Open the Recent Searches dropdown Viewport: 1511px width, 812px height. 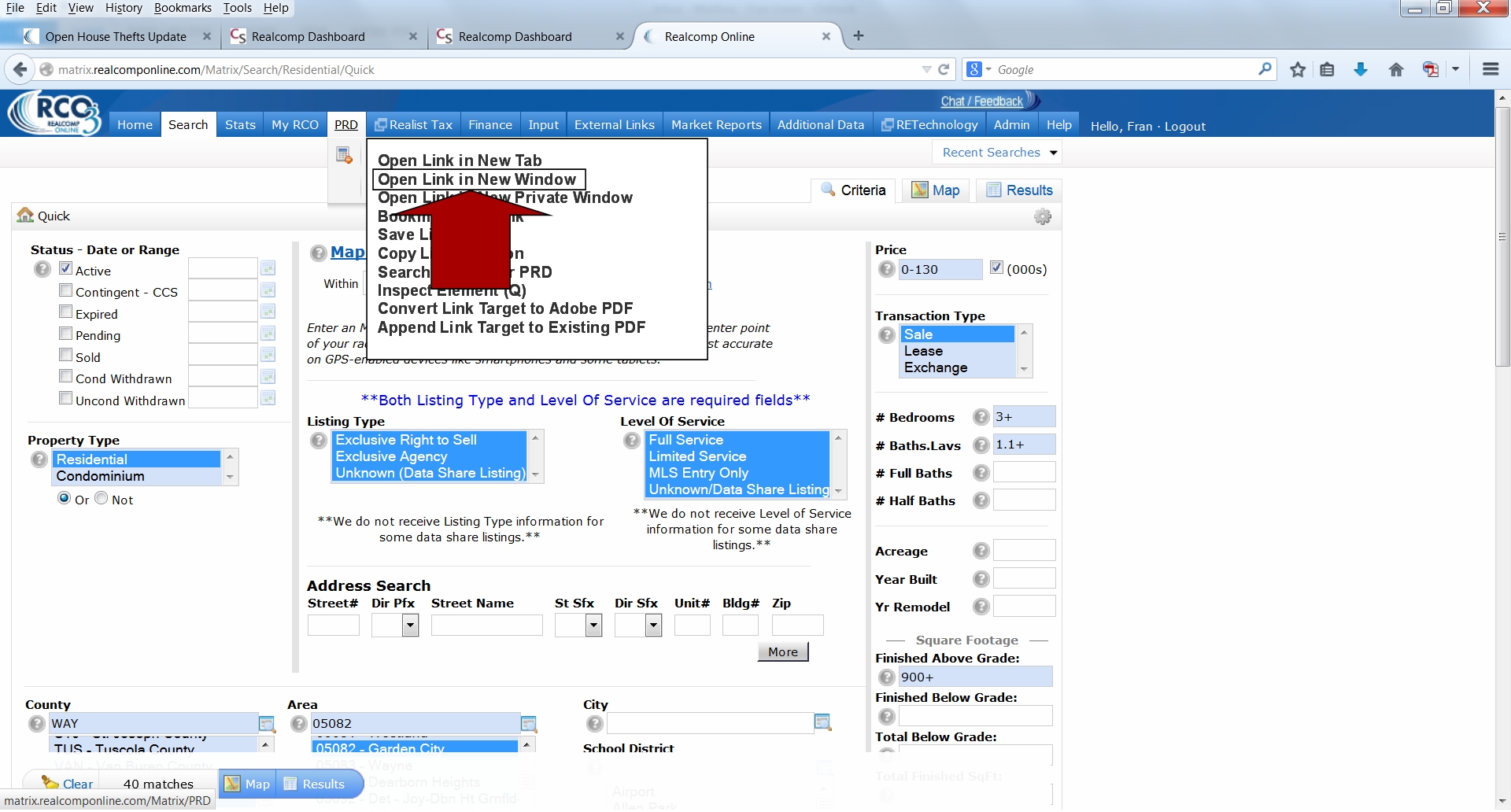click(x=998, y=153)
